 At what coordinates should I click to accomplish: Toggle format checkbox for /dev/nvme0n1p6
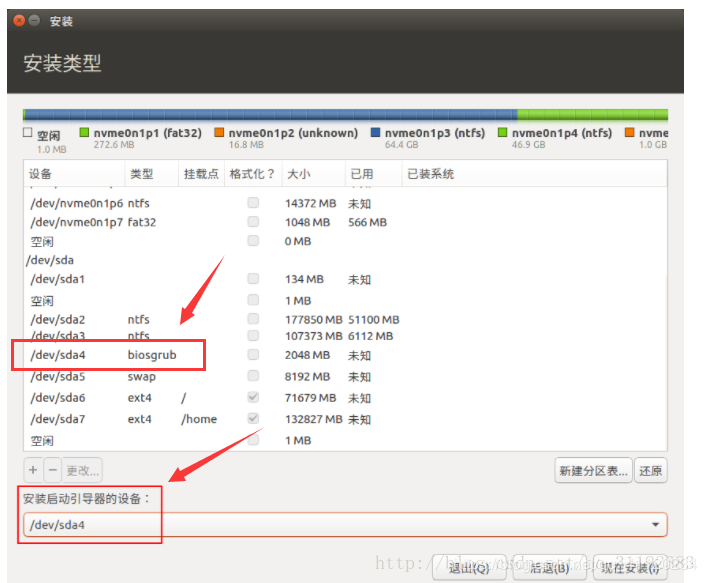pyautogui.click(x=253, y=202)
